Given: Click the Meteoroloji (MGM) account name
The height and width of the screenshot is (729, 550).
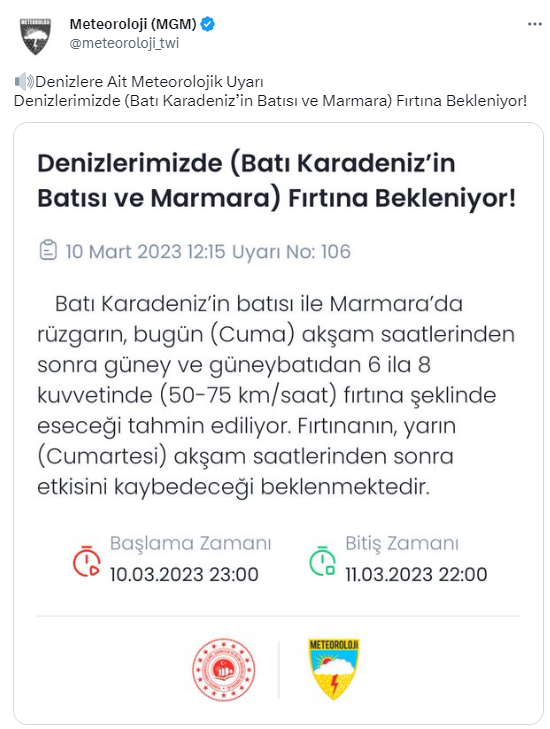Looking at the screenshot, I should pyautogui.click(x=133, y=24).
